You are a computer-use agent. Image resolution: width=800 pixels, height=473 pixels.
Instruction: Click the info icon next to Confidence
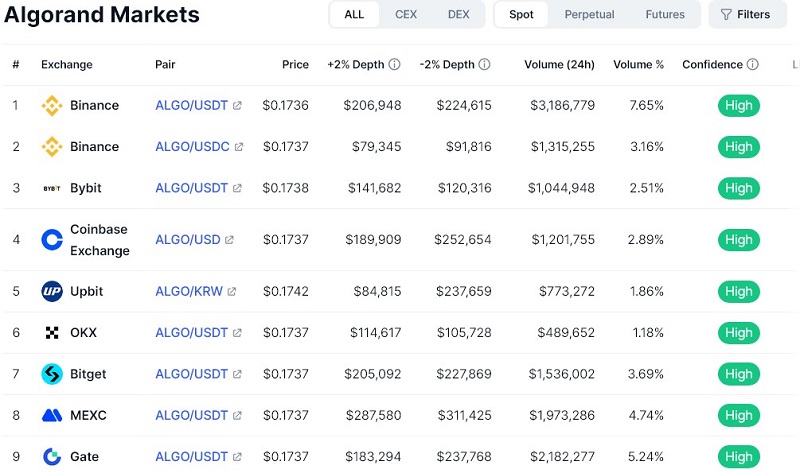(x=753, y=64)
